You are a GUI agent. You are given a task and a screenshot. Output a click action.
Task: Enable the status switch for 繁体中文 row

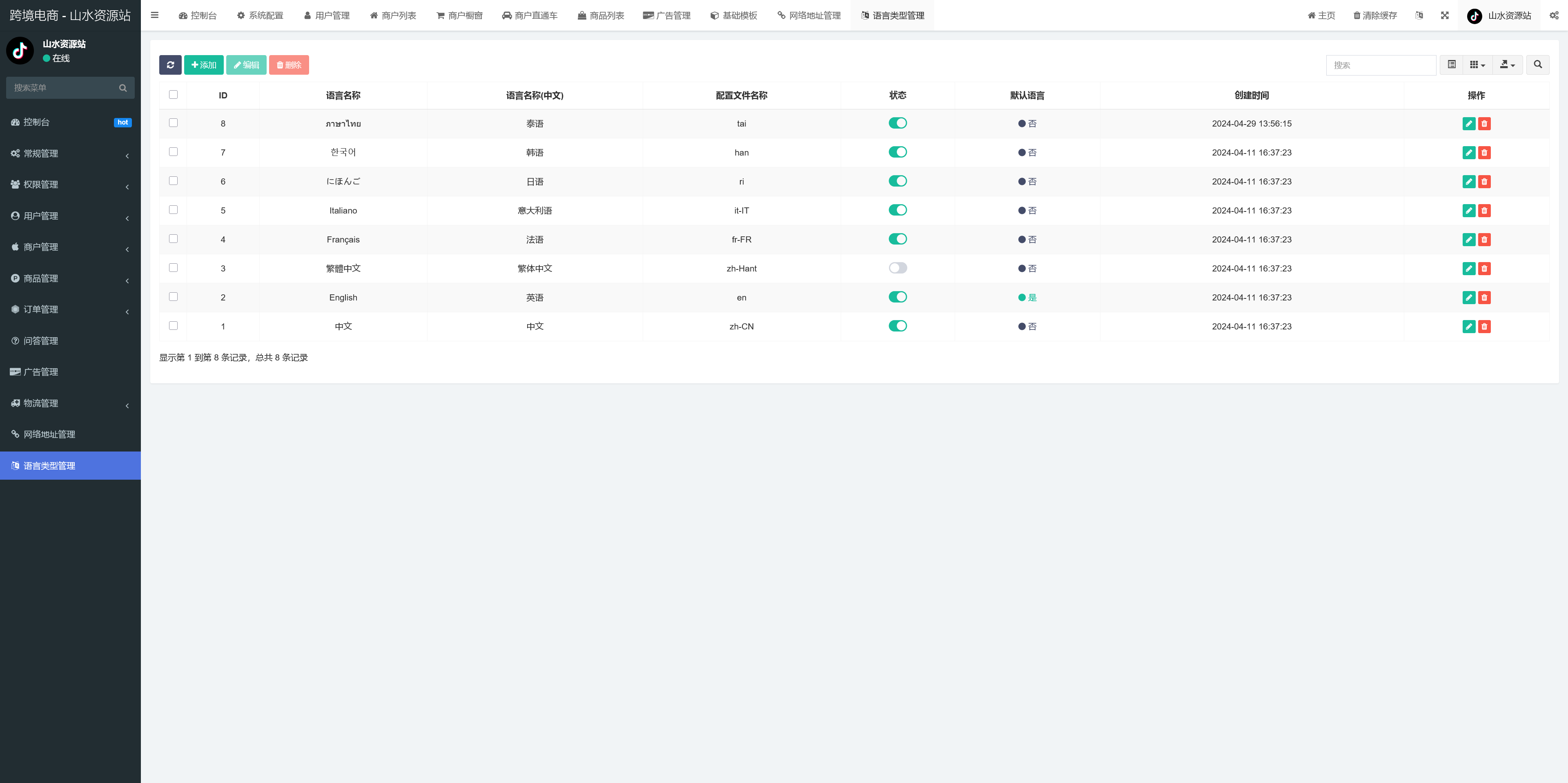(897, 268)
